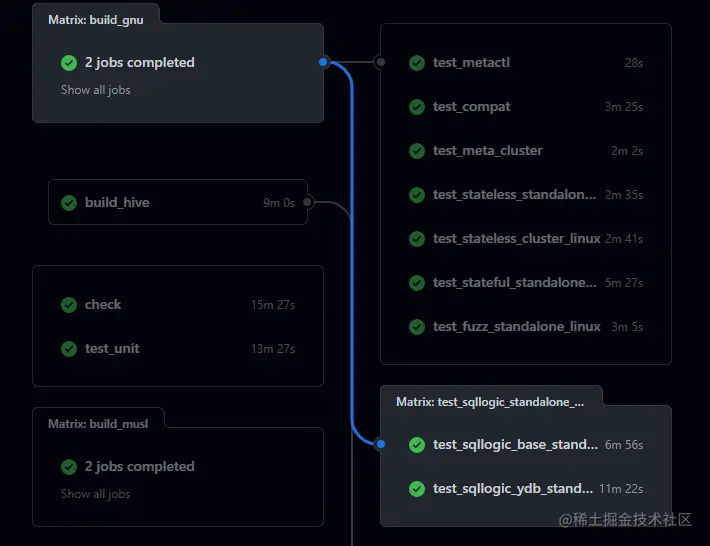Screen dimensions: 710x546
Task: Click the blue connector dot on build_gnu
Action: pos(323,62)
